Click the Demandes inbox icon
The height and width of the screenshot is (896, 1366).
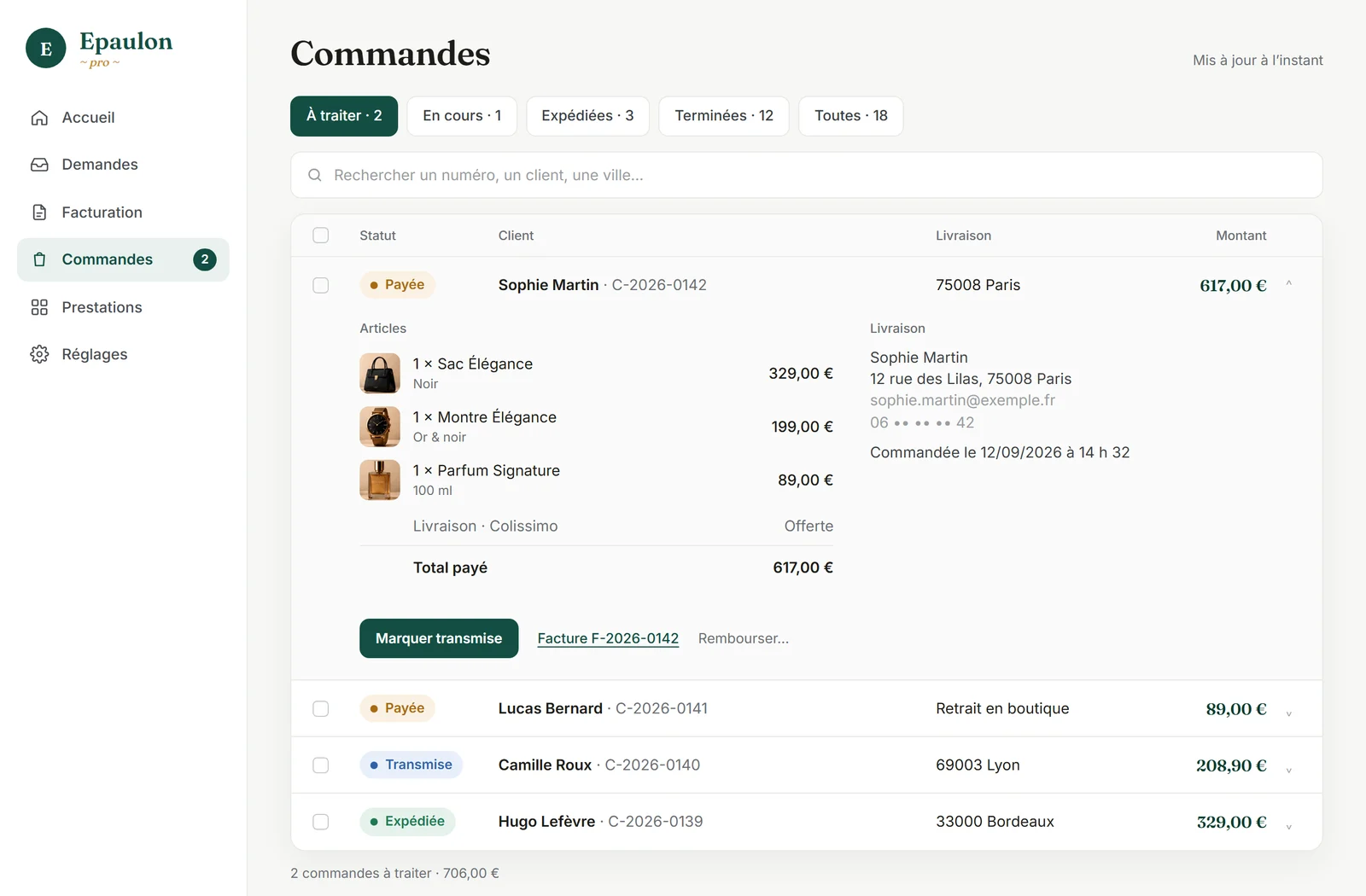[x=39, y=165]
